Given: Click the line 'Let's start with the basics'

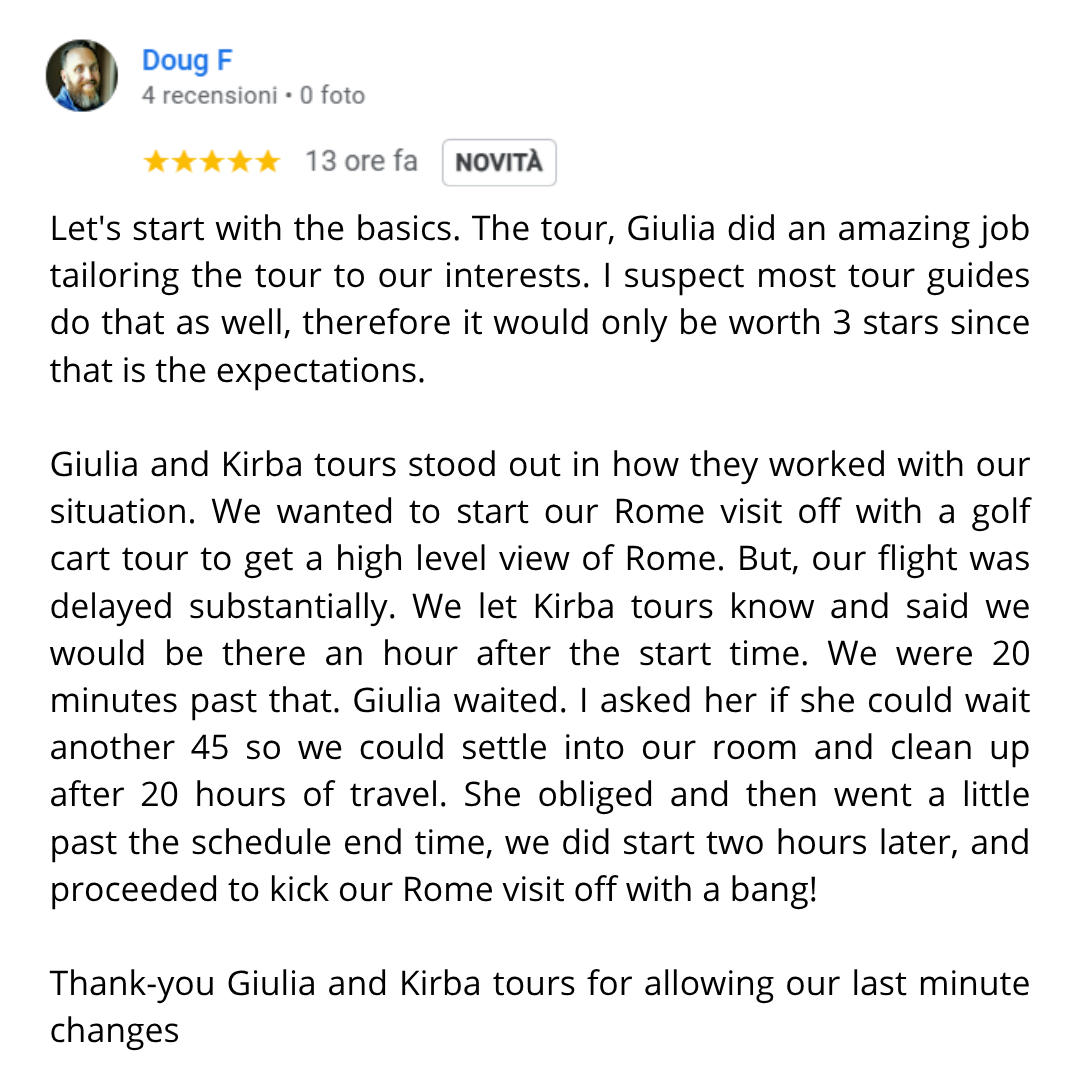Looking at the screenshot, I should coord(539,229).
